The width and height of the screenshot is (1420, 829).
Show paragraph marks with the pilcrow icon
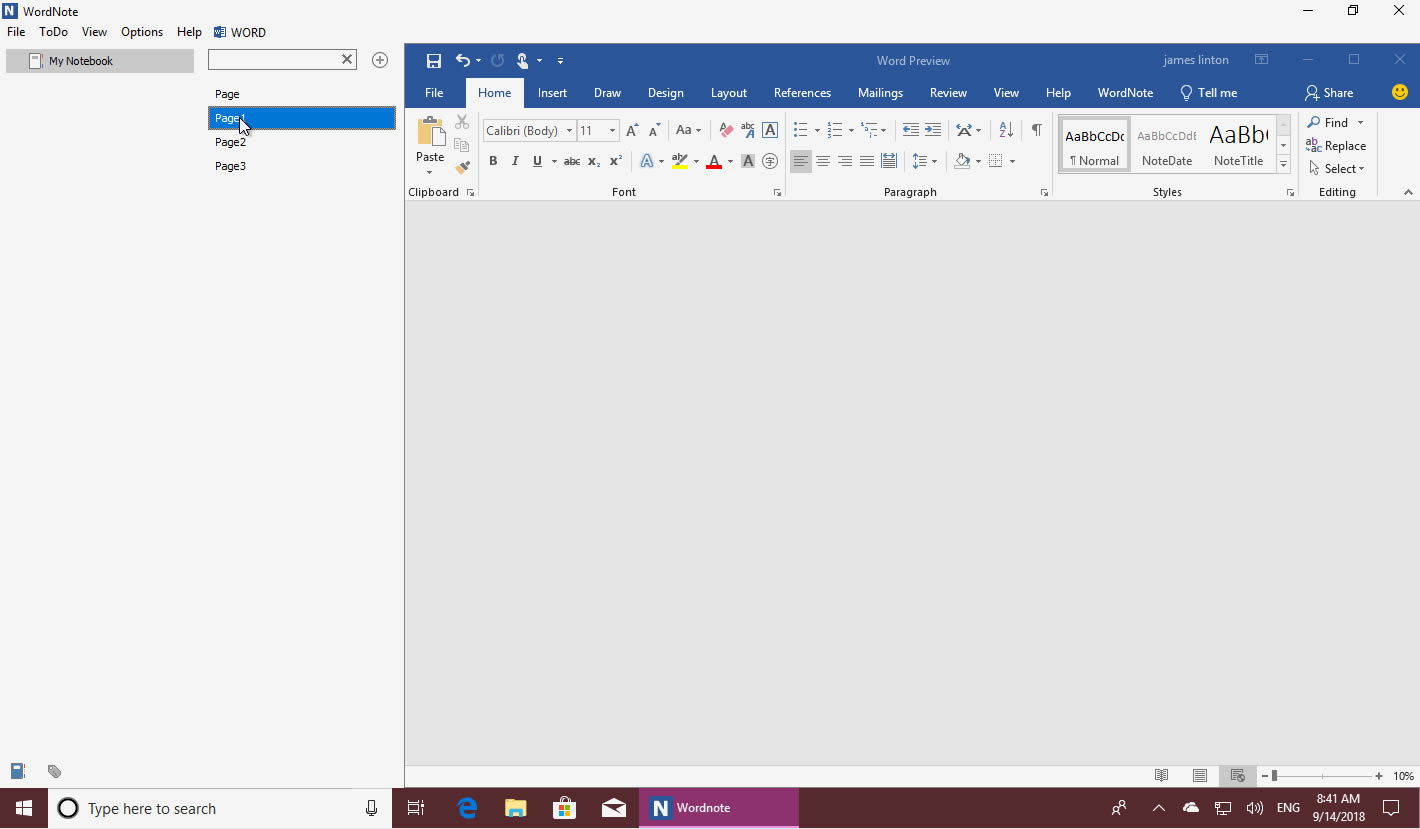(x=1037, y=130)
